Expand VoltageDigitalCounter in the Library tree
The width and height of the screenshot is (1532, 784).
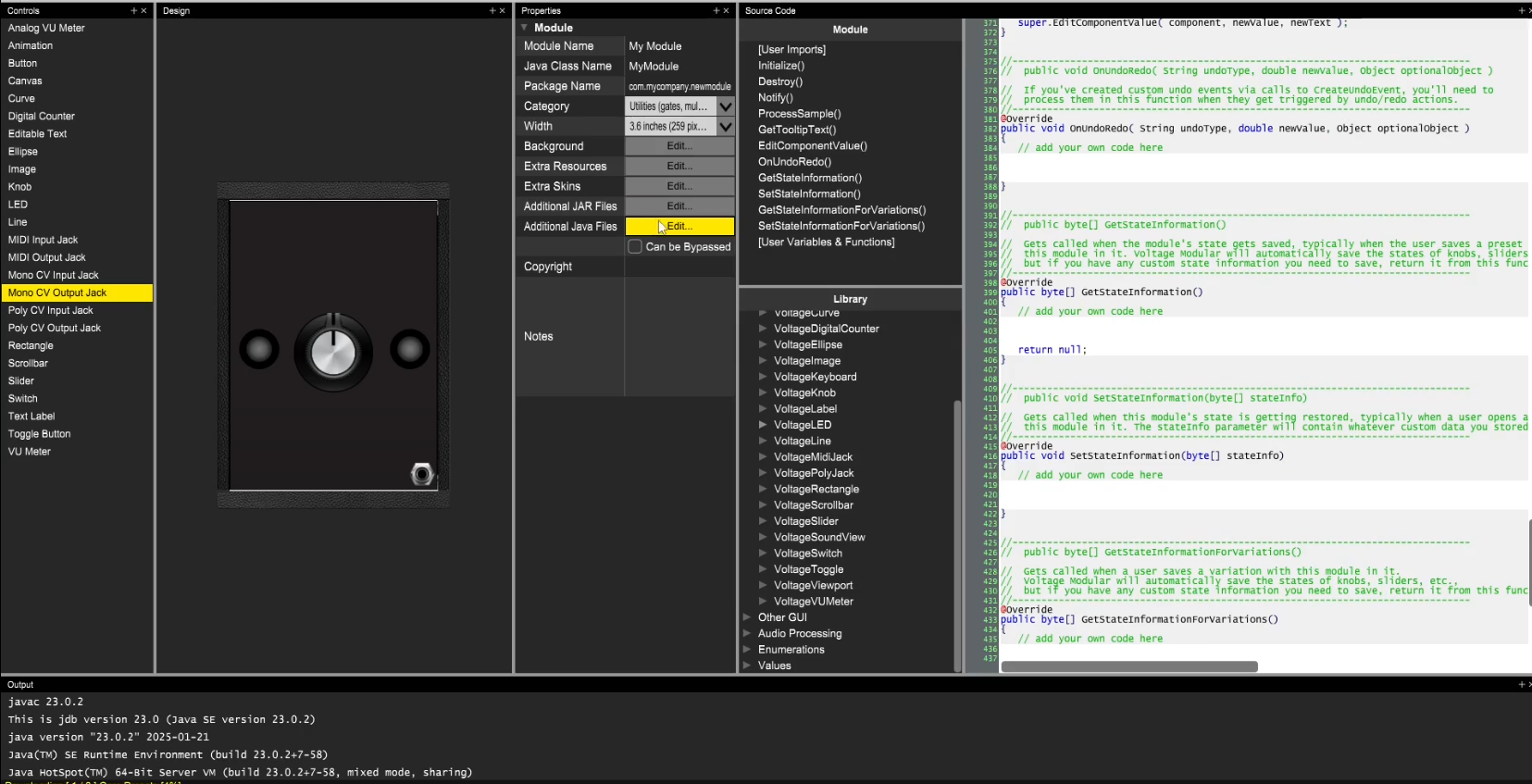pyautogui.click(x=763, y=329)
